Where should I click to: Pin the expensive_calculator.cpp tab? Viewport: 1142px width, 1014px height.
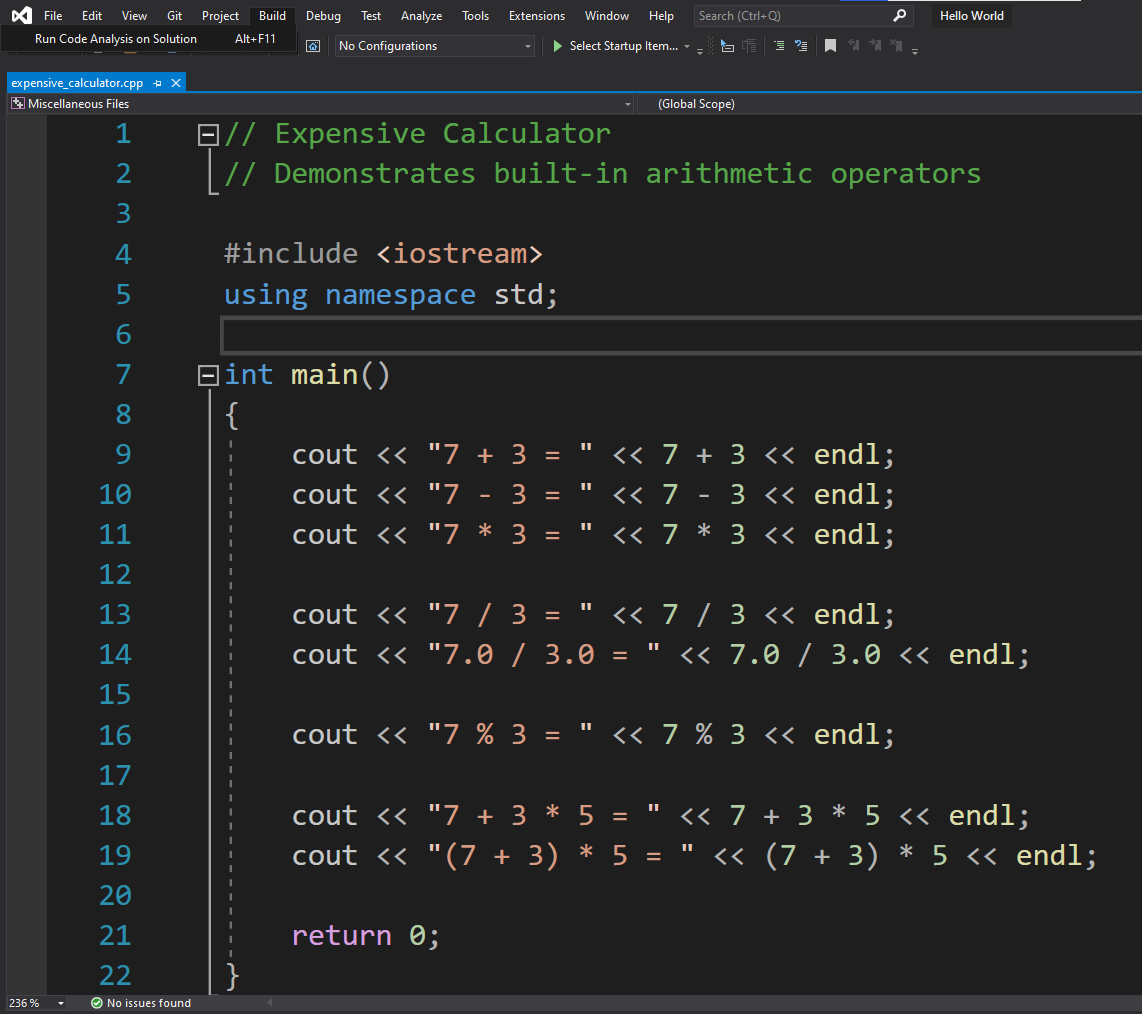click(157, 83)
